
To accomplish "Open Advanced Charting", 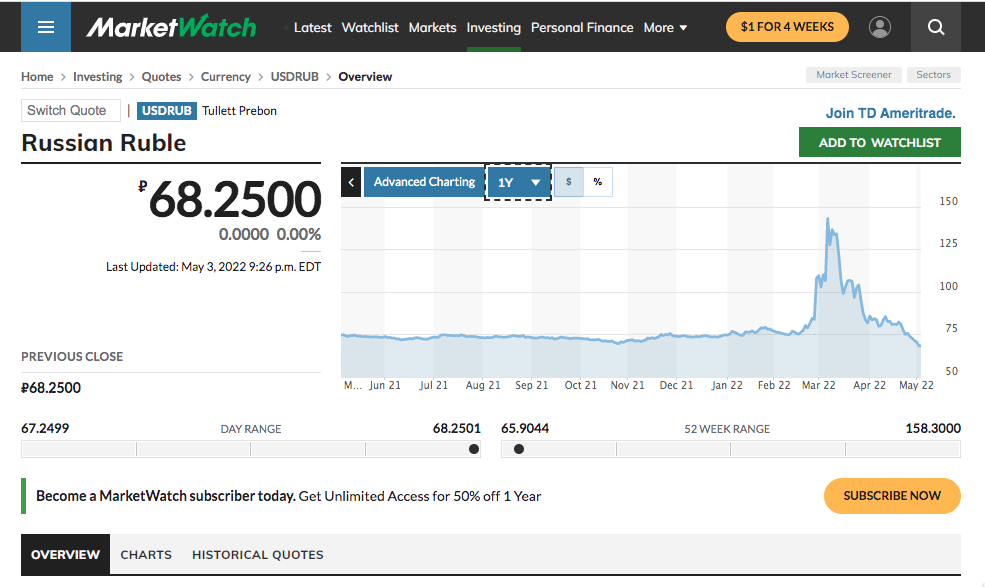I will (x=424, y=182).
